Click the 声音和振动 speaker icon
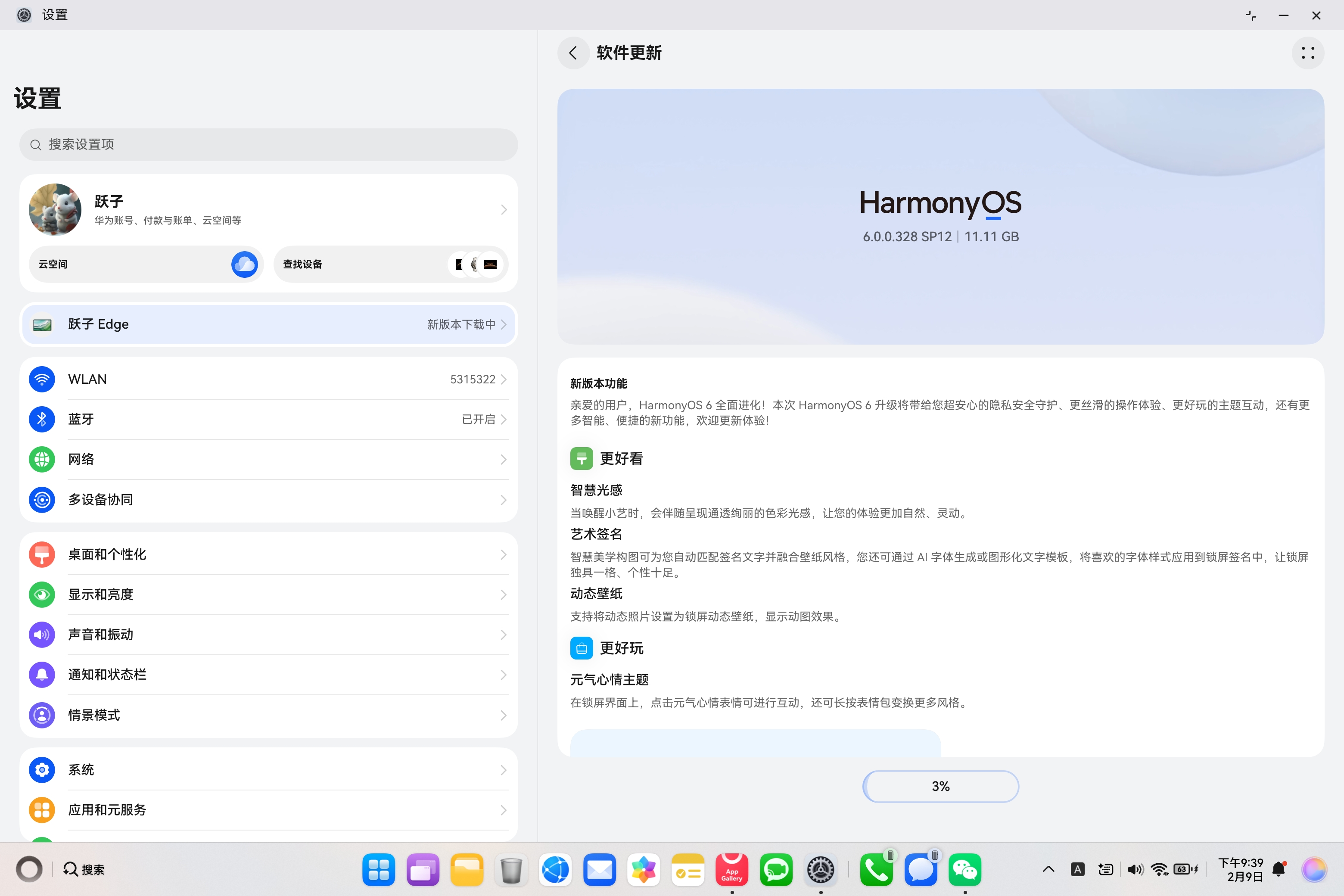This screenshot has width=1344, height=896. coord(42,635)
